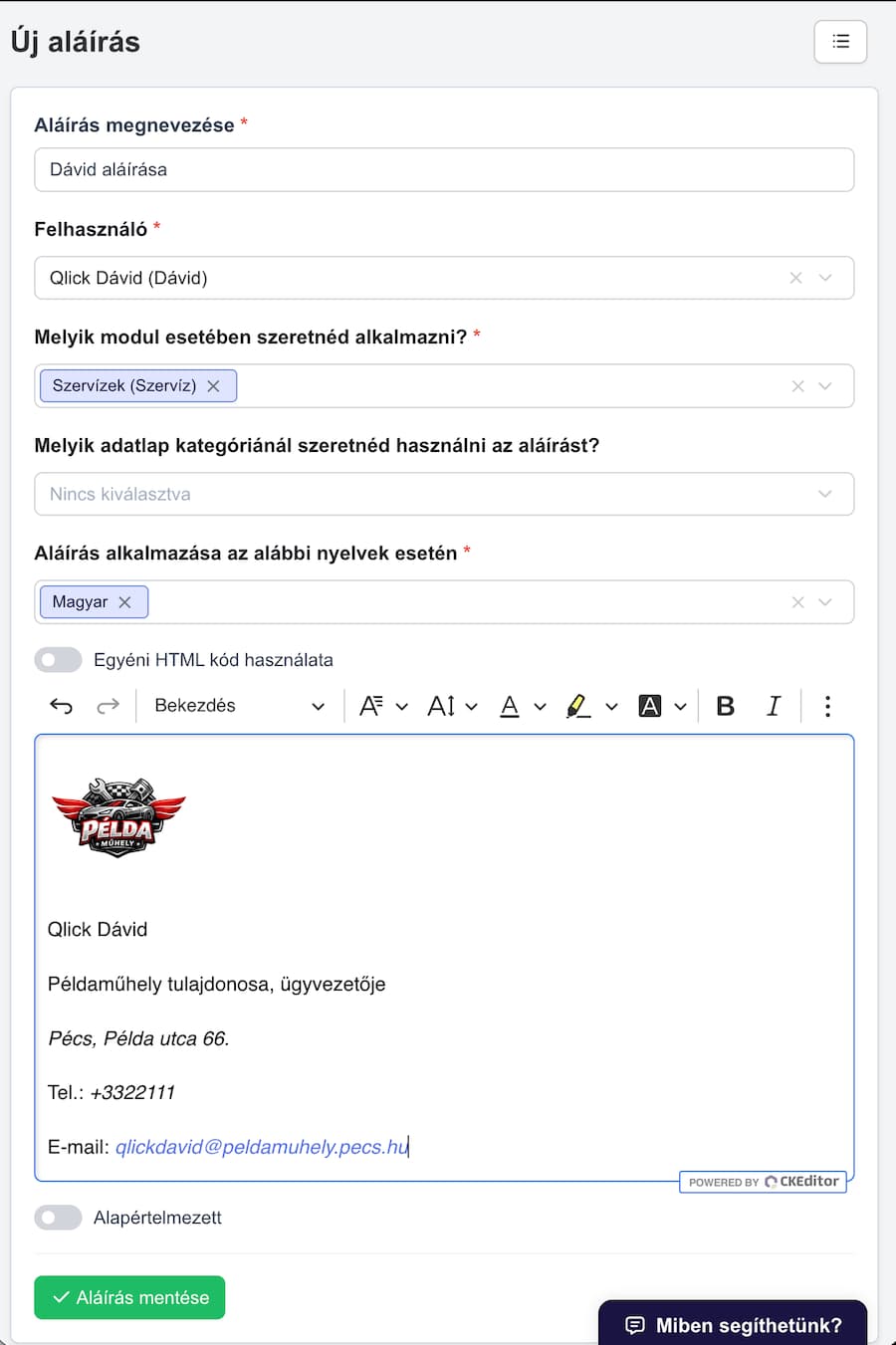The width and height of the screenshot is (896, 1345).
Task: Remove the Magyar language tag
Action: [x=124, y=602]
